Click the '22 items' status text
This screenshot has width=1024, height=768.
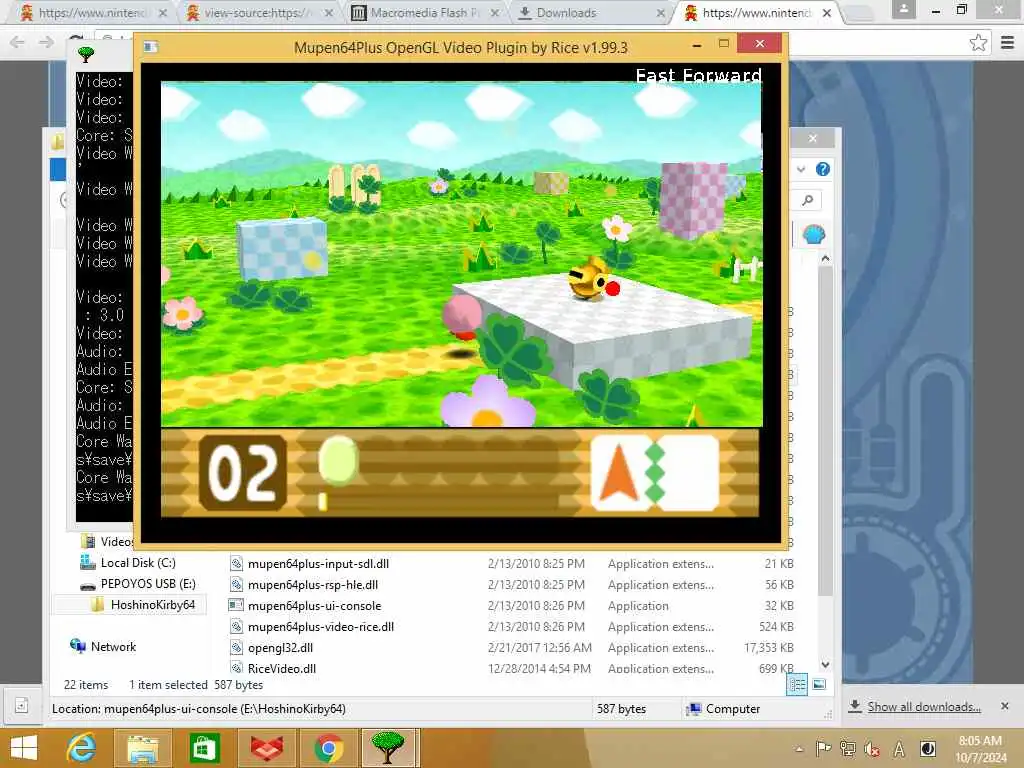pyautogui.click(x=86, y=684)
